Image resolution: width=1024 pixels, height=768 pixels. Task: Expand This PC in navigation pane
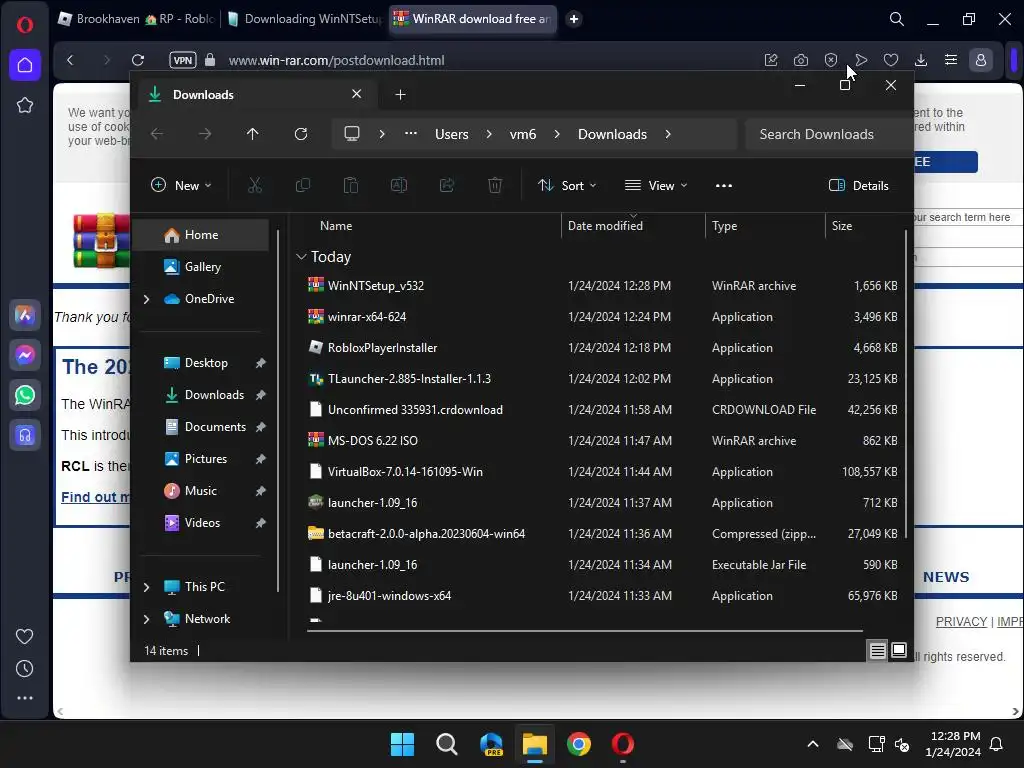click(x=146, y=587)
